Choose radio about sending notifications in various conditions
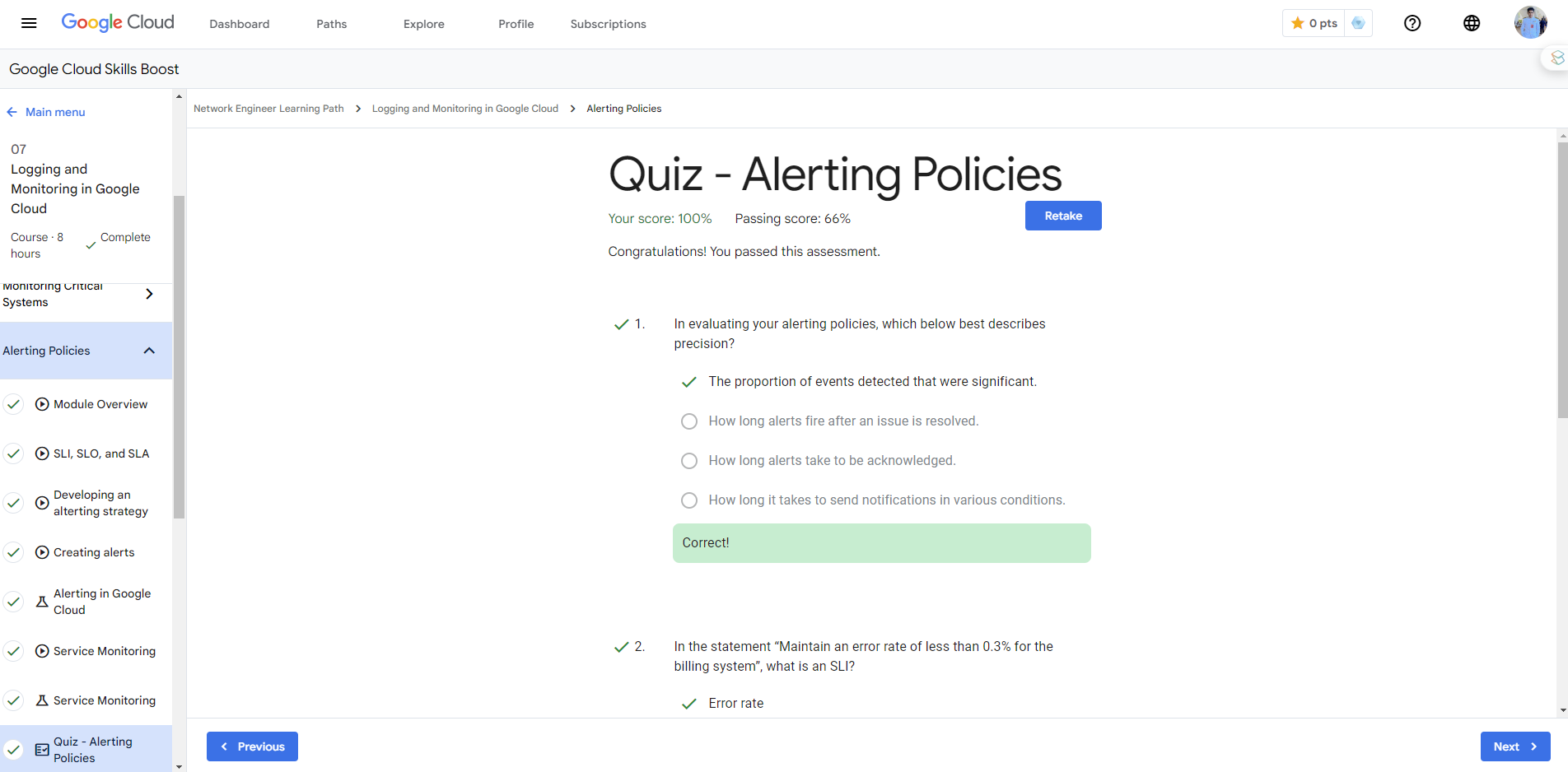Viewport: 1568px width, 772px height. 689,500
